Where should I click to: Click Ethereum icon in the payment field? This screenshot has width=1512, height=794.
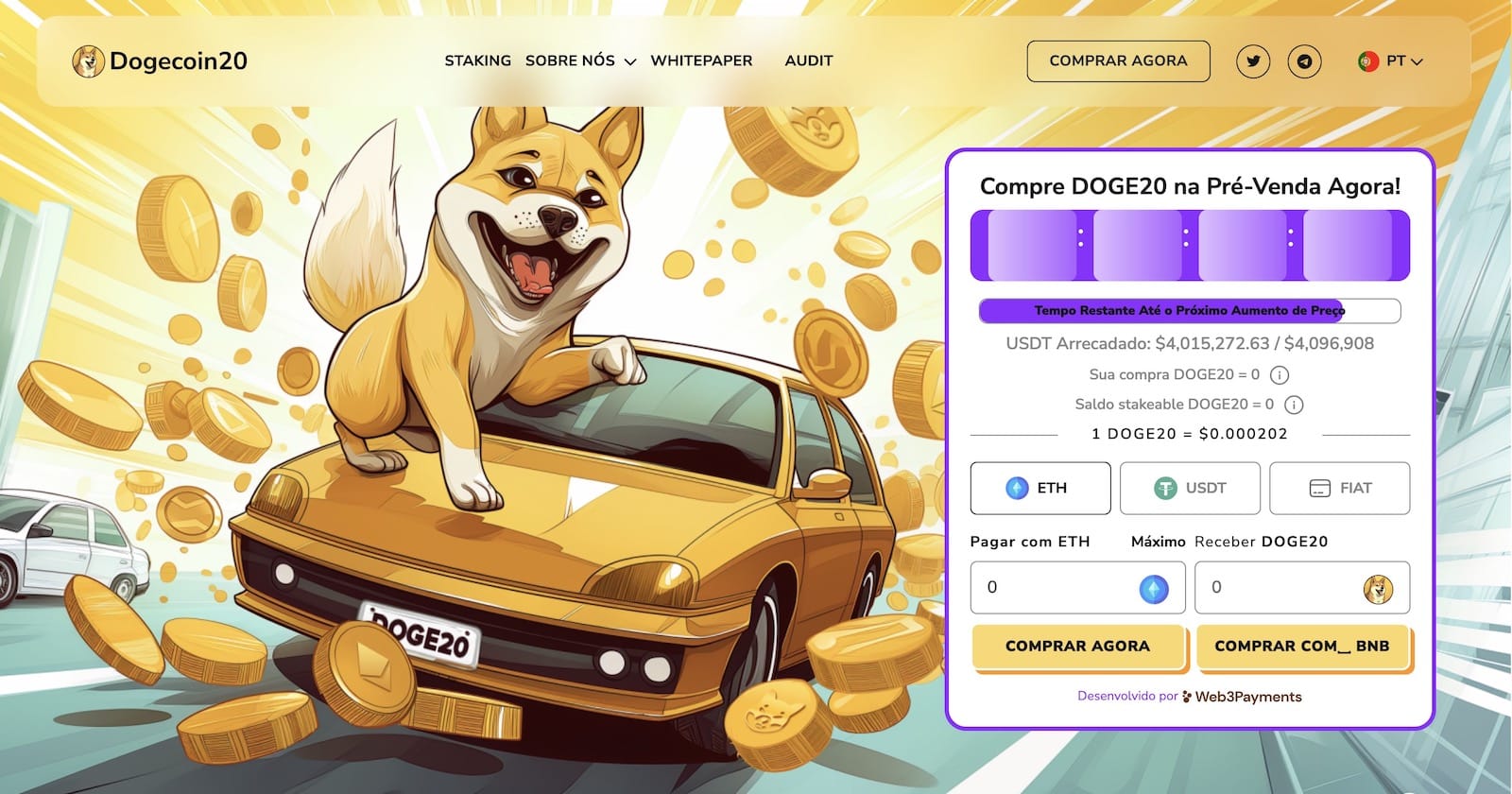[x=1153, y=589]
